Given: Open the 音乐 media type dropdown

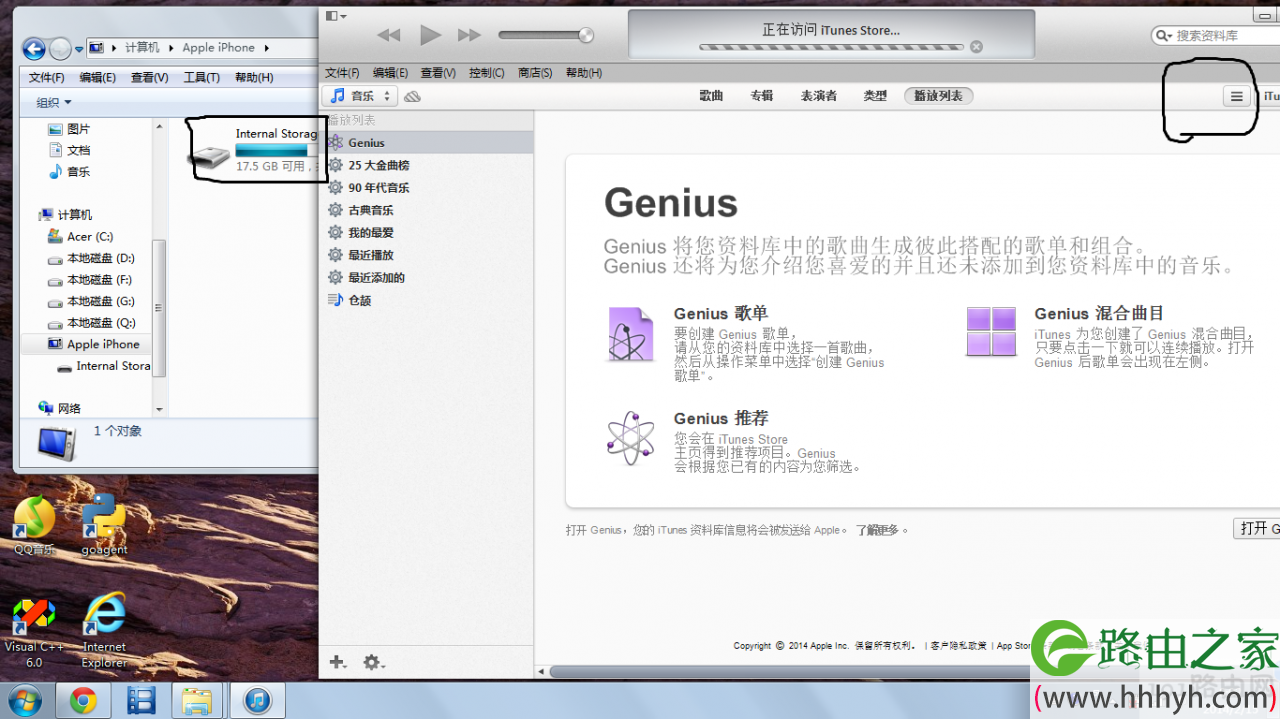Looking at the screenshot, I should click(360, 96).
